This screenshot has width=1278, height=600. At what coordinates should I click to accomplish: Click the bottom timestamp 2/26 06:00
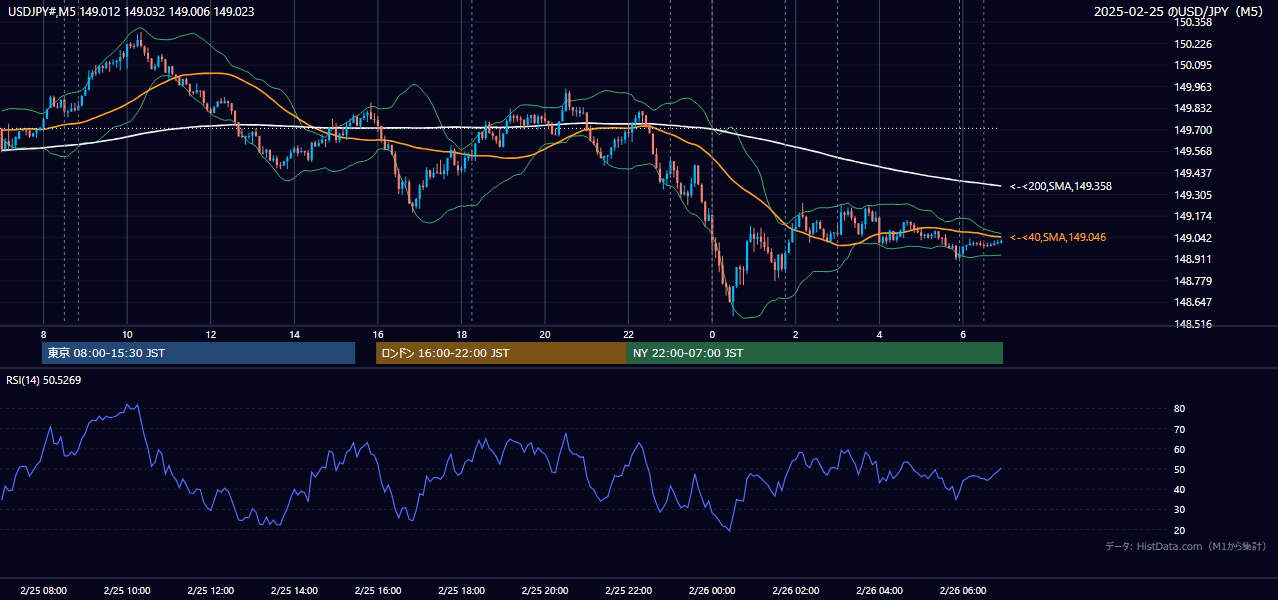pos(962,591)
